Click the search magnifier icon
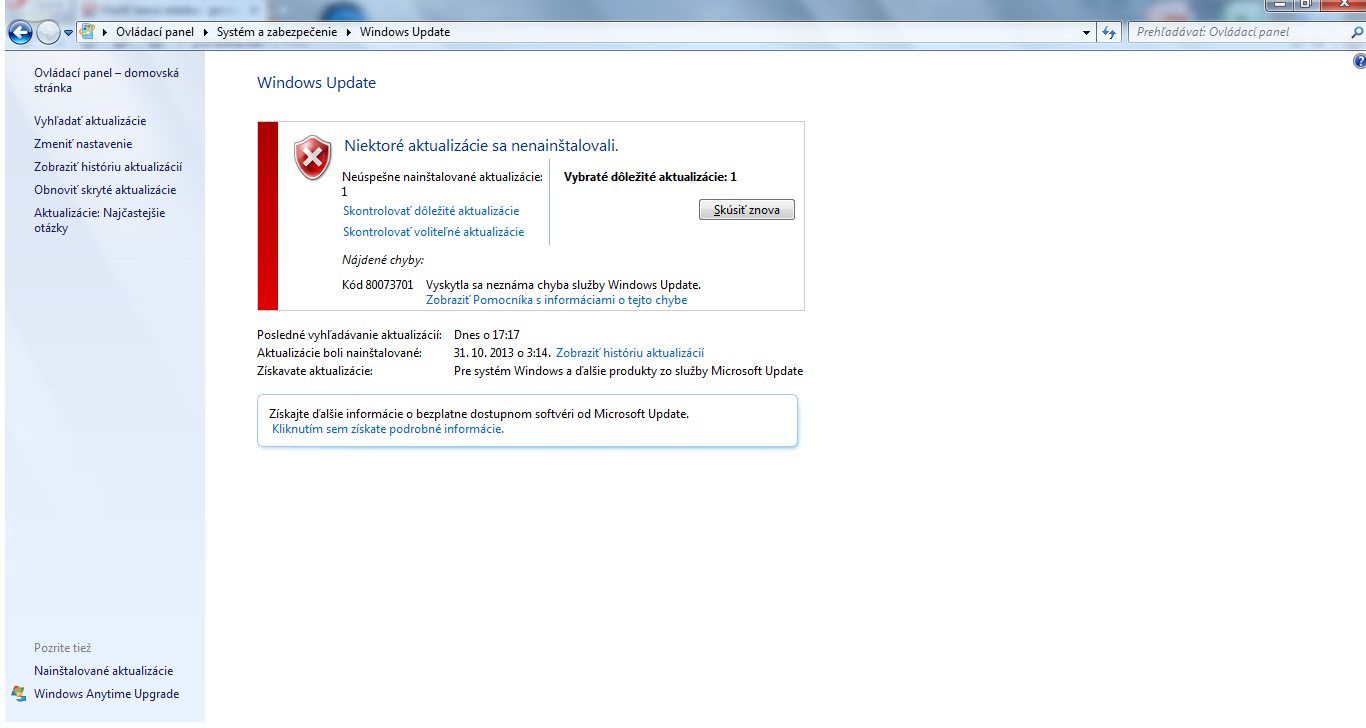This screenshot has height=728, width=1366. (1355, 32)
